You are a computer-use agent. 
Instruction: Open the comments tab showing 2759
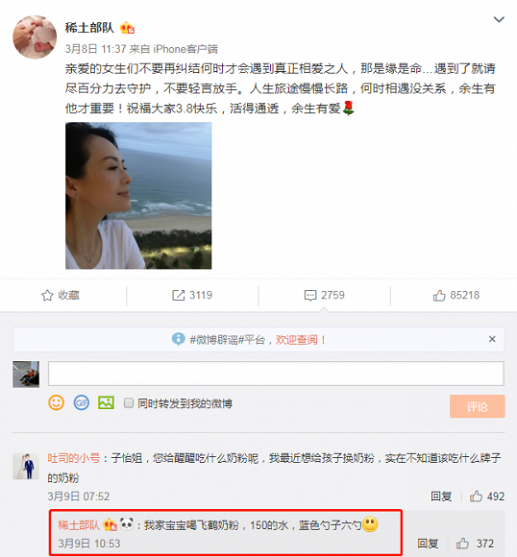324,295
